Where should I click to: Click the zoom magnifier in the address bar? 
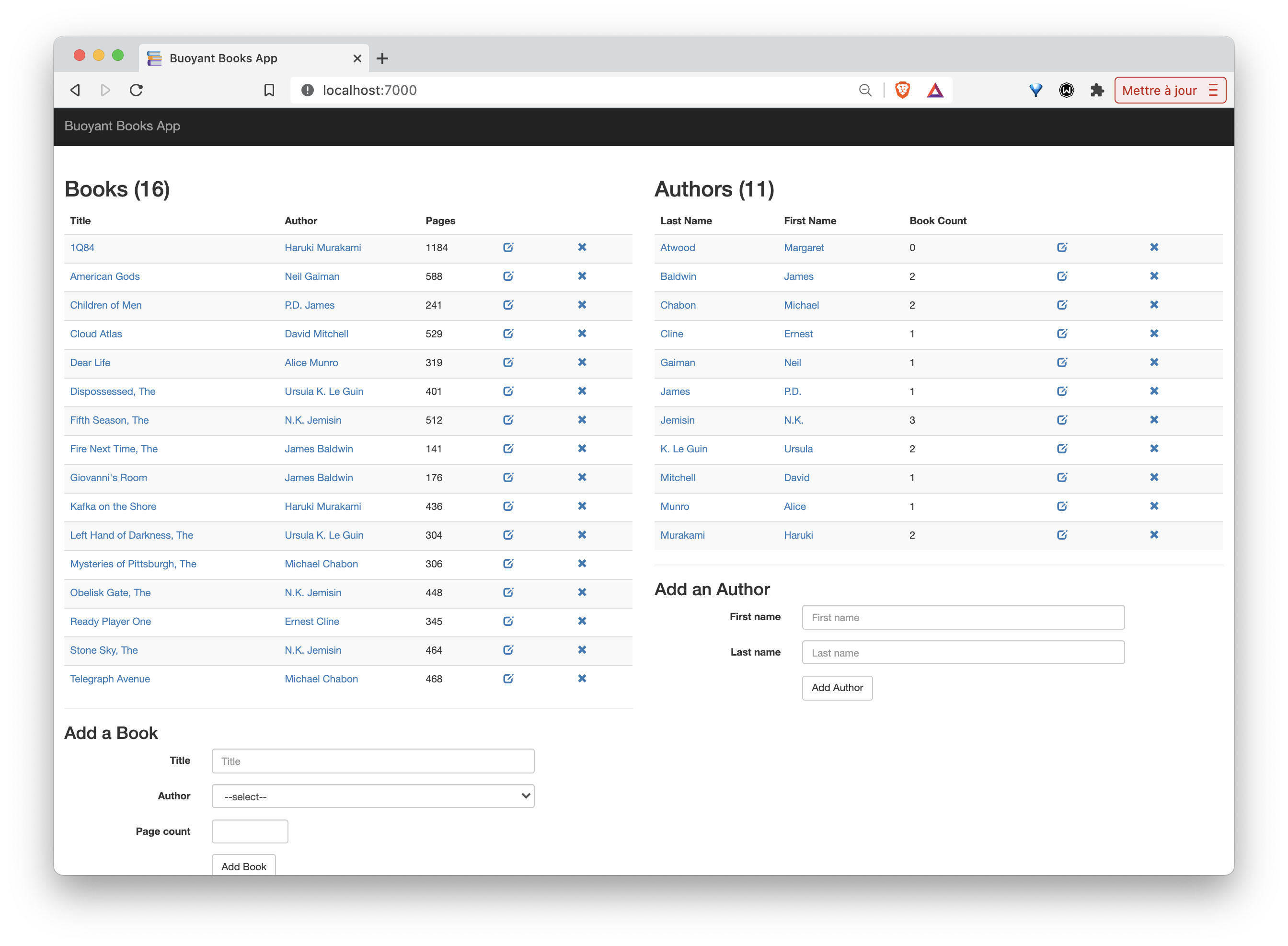[865, 90]
